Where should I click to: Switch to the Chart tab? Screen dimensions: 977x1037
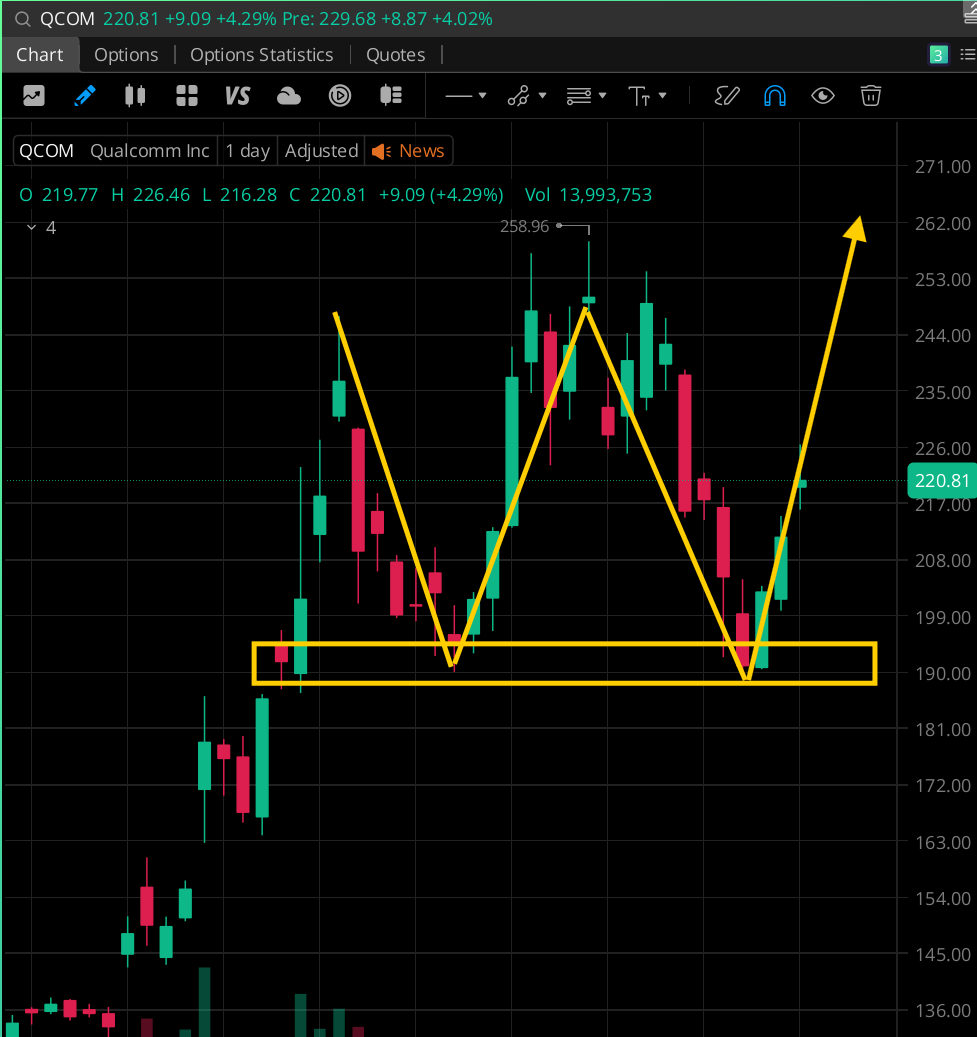point(40,55)
